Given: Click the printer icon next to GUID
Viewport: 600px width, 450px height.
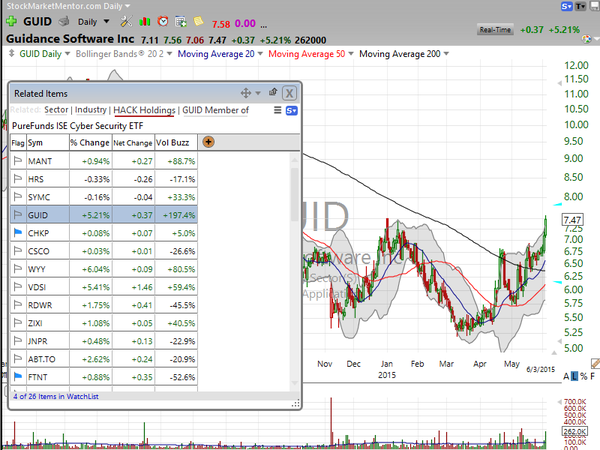Looking at the screenshot, I should pyautogui.click(x=64, y=21).
